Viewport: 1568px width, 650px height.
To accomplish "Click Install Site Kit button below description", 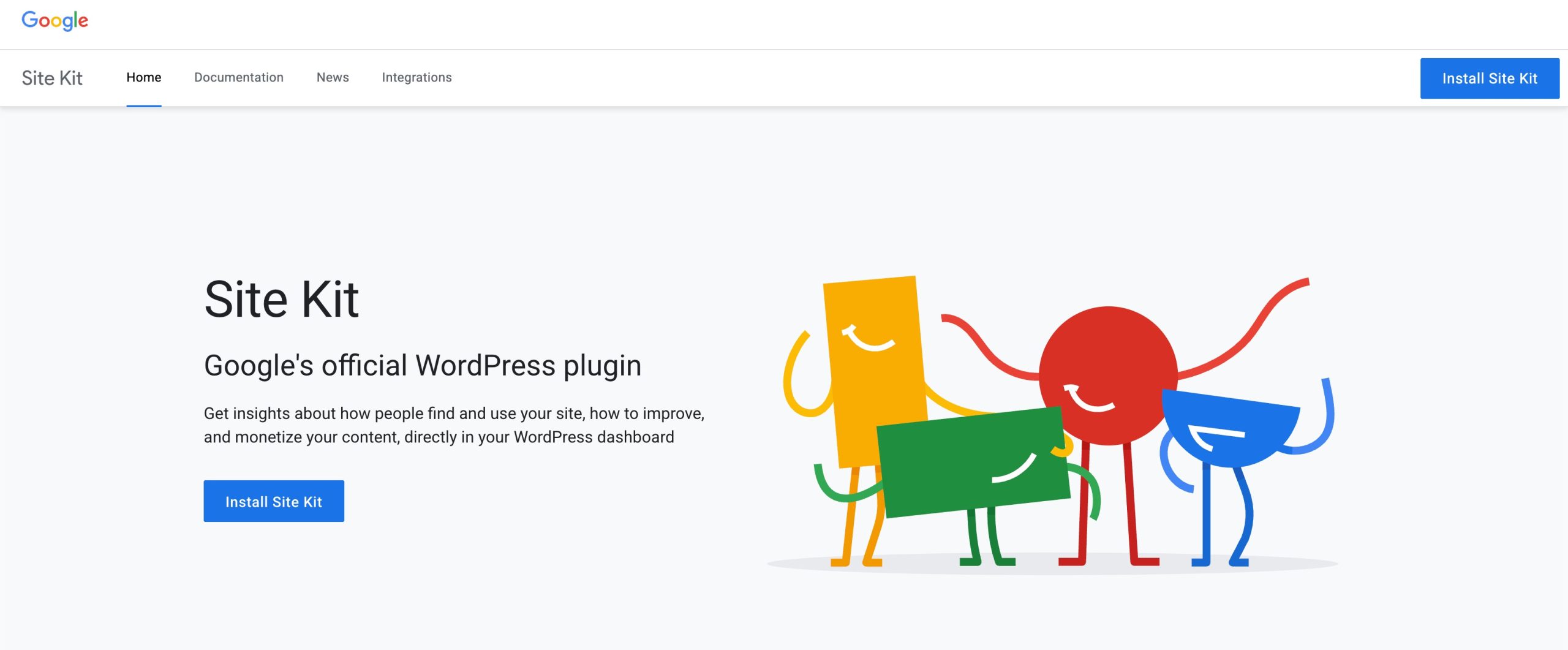I will tap(274, 501).
